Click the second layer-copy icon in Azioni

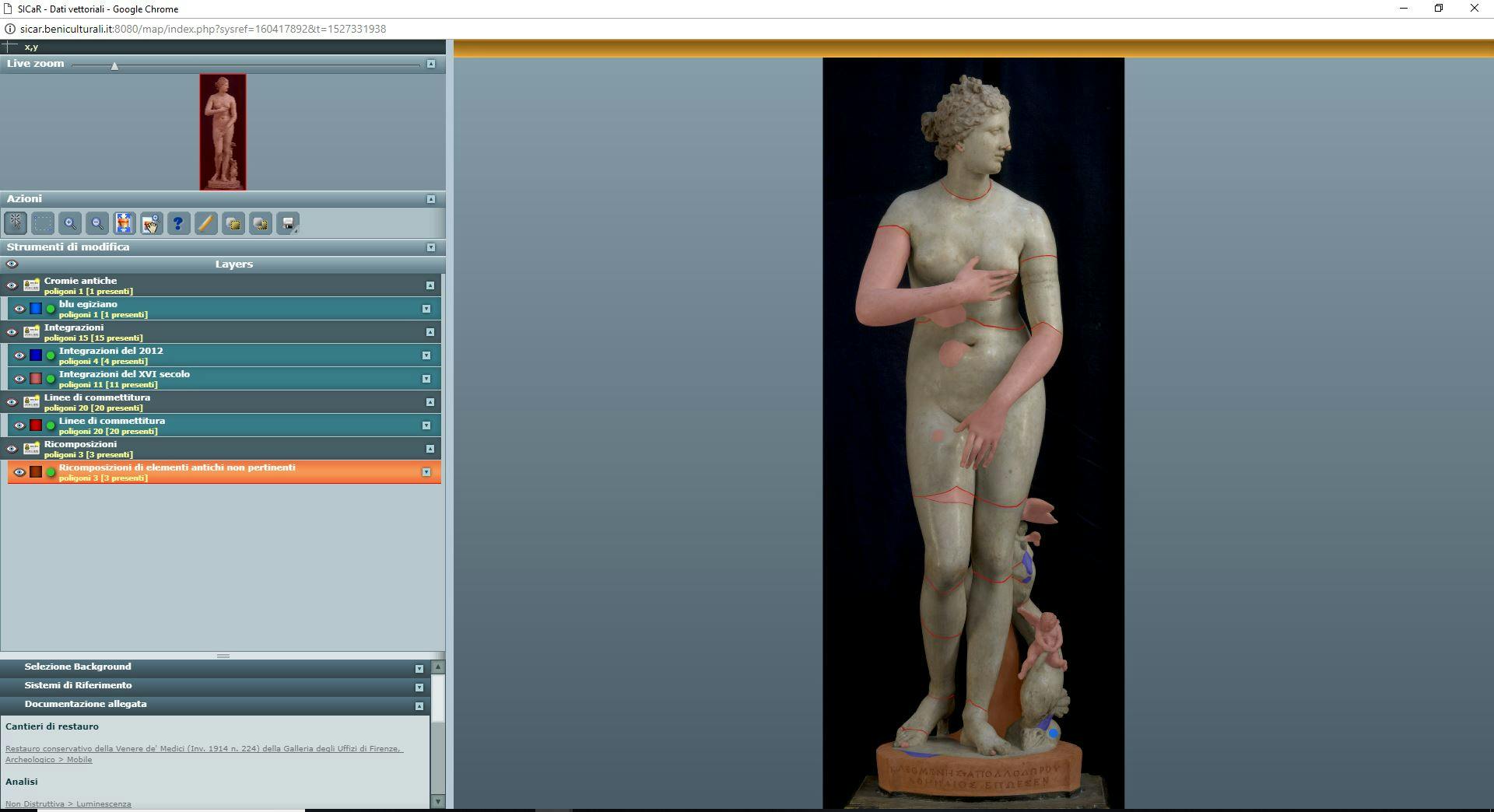click(261, 224)
